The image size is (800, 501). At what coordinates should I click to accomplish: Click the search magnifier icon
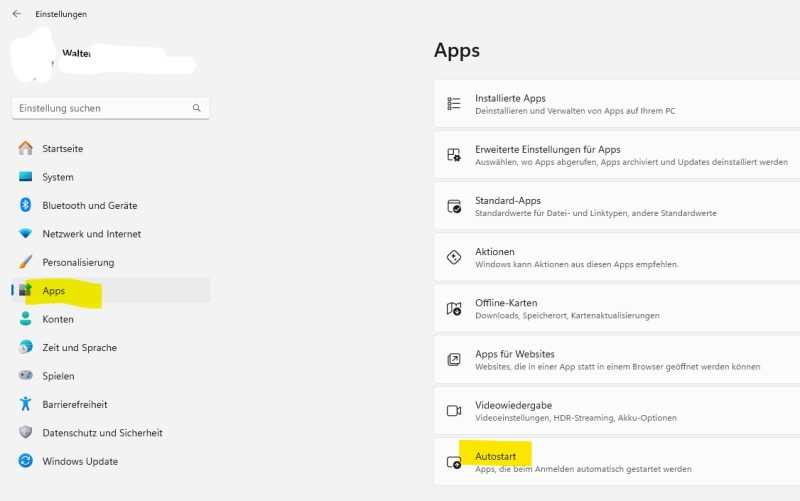pyautogui.click(x=197, y=108)
